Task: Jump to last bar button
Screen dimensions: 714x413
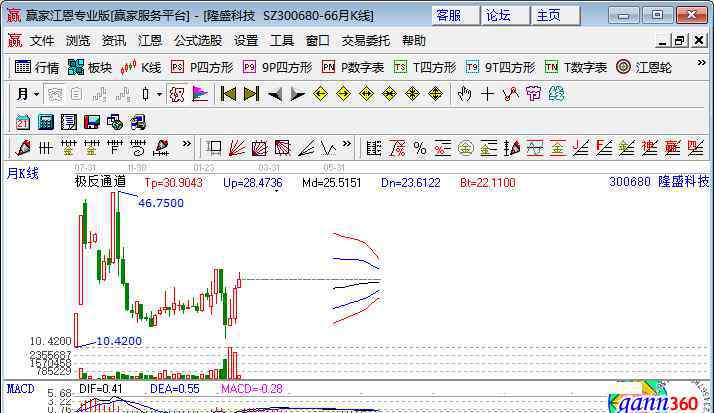Action: click(x=251, y=94)
